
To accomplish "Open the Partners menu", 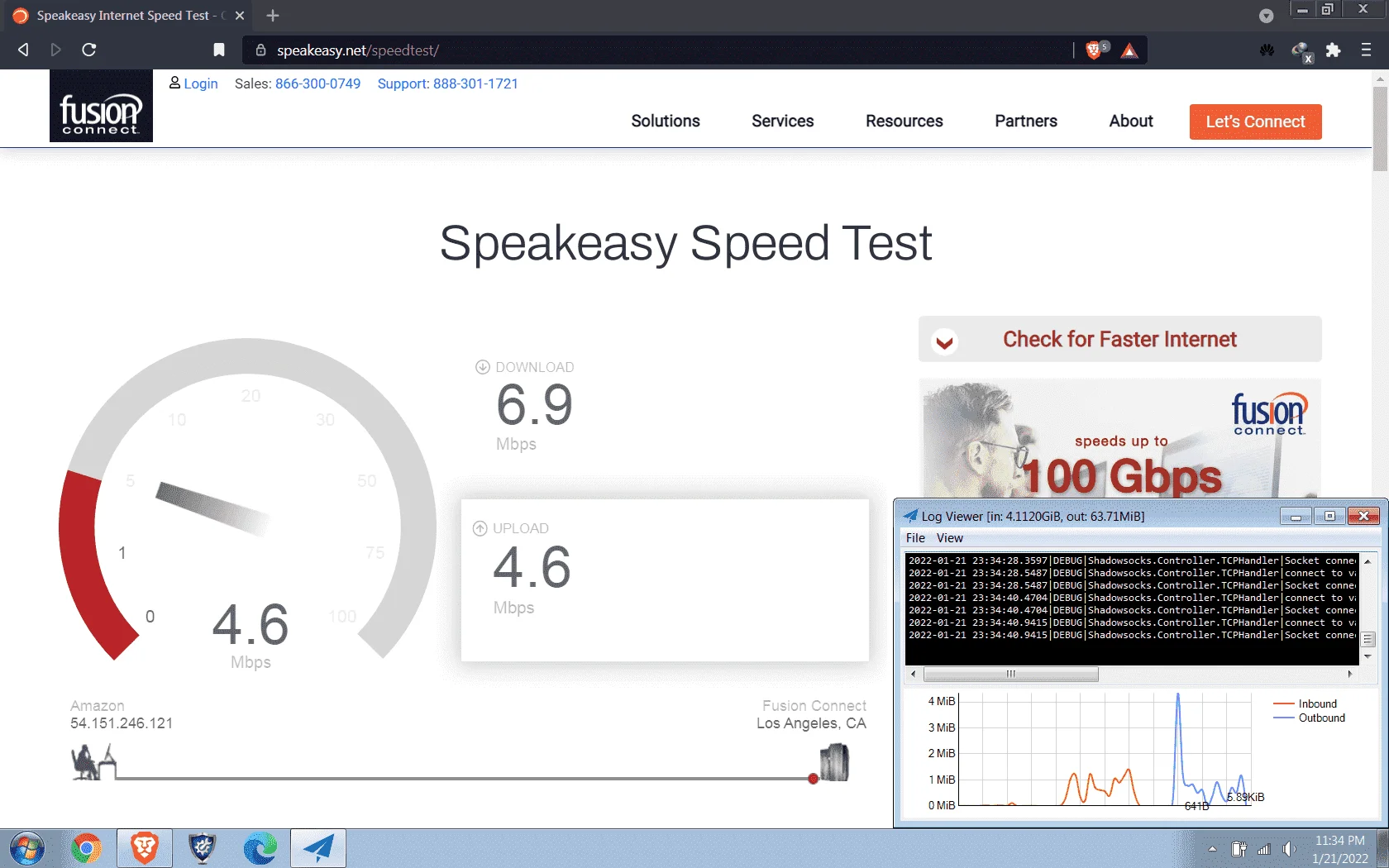I will click(1025, 121).
